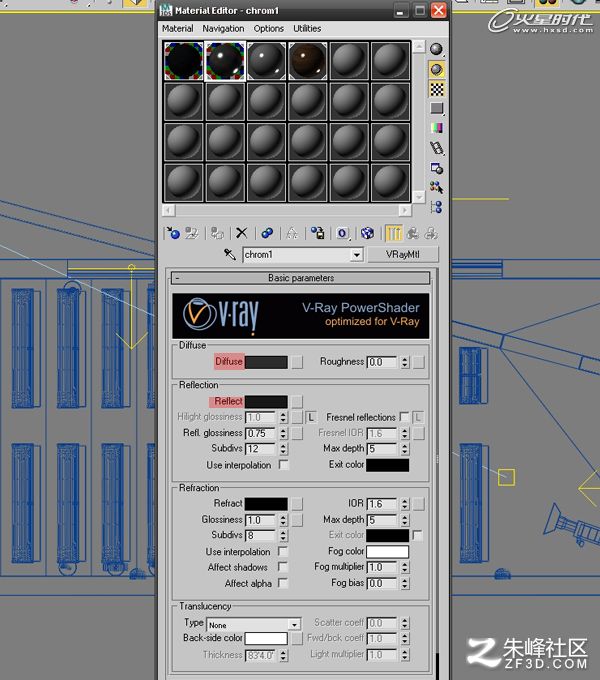Click the Reset Map X icon

[x=241, y=233]
